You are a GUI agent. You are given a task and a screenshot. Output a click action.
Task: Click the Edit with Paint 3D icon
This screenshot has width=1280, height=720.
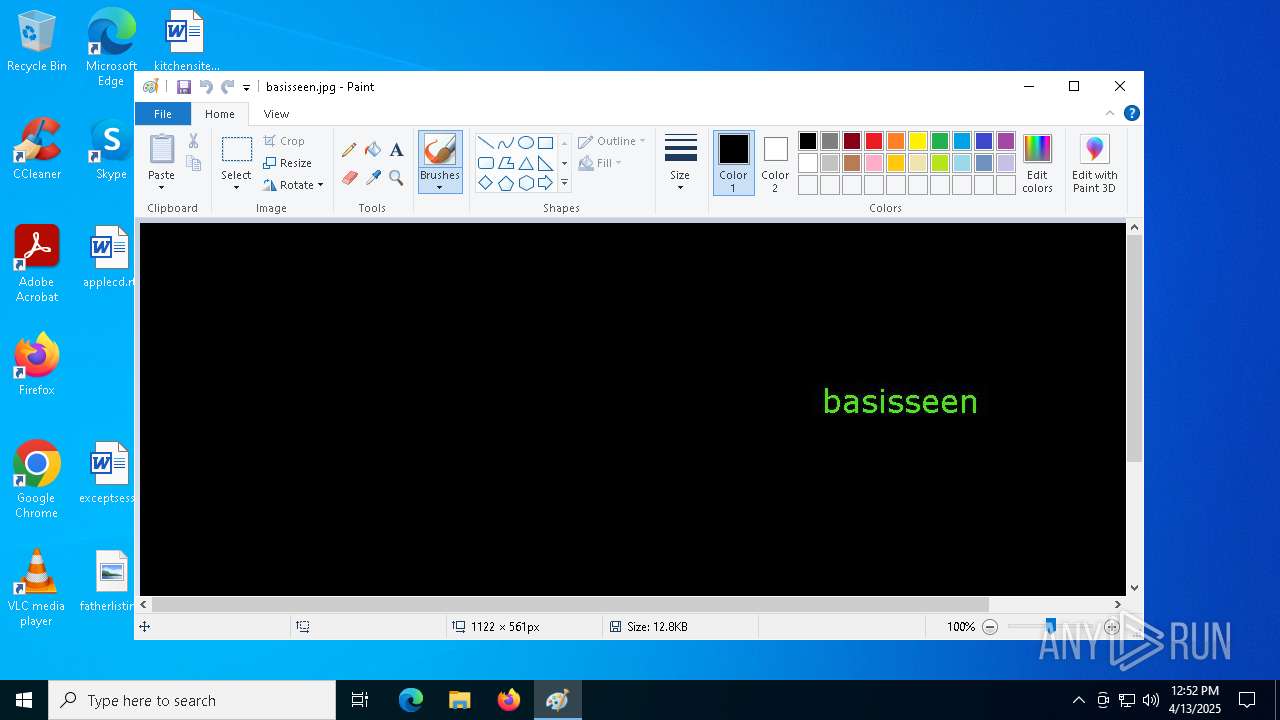[x=1094, y=149]
